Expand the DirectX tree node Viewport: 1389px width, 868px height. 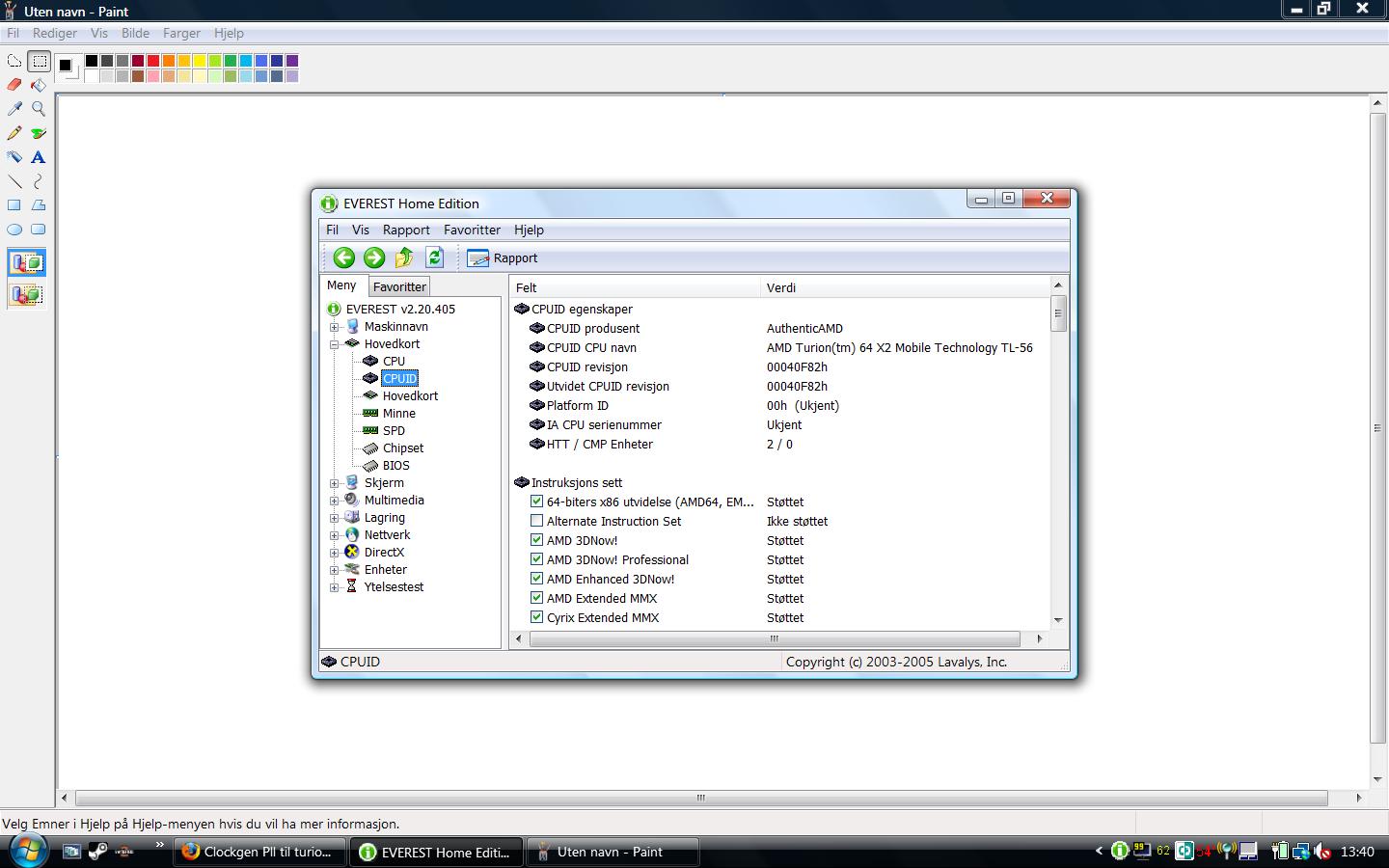tap(335, 553)
